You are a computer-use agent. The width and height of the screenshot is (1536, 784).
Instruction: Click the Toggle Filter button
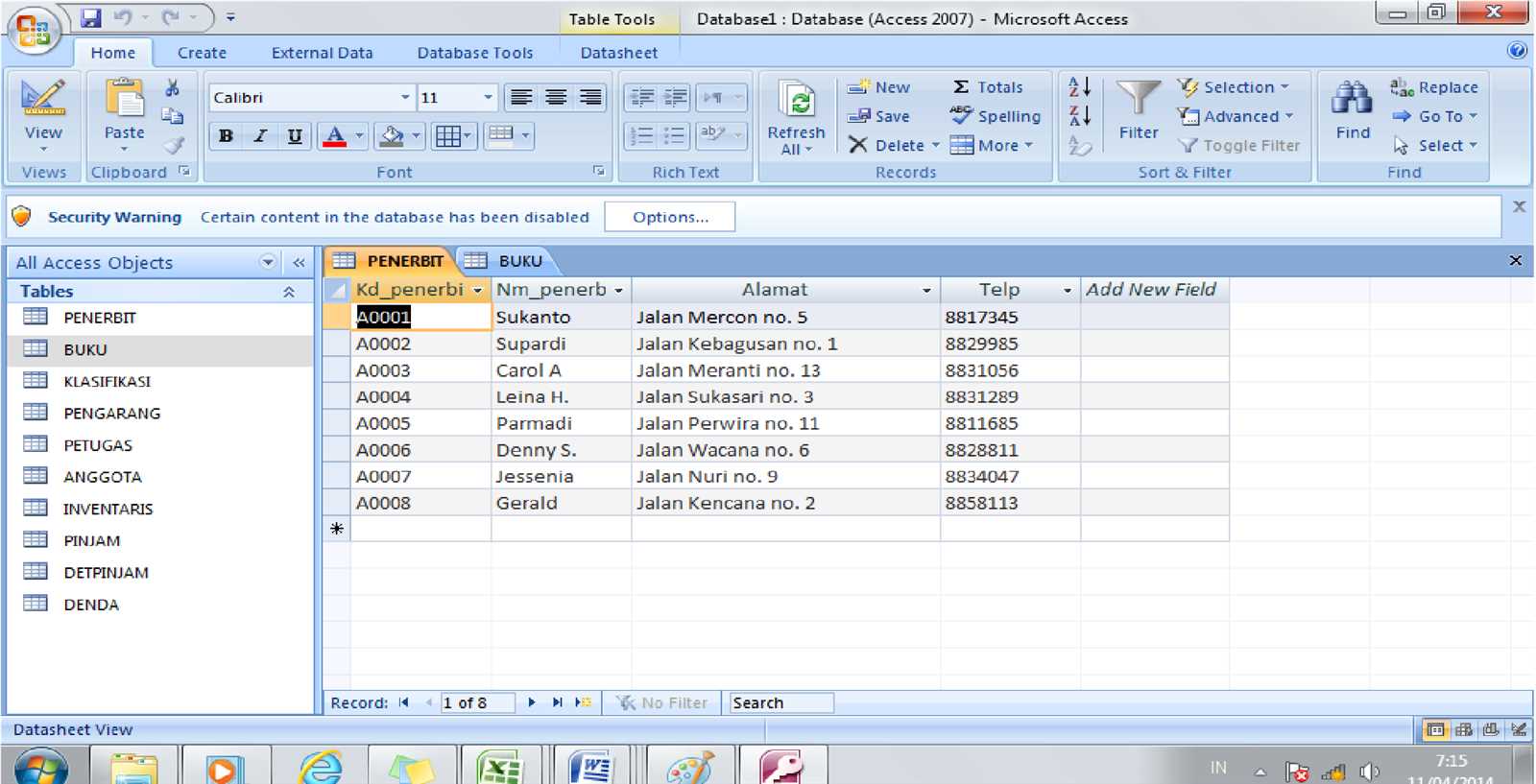pos(1239,146)
